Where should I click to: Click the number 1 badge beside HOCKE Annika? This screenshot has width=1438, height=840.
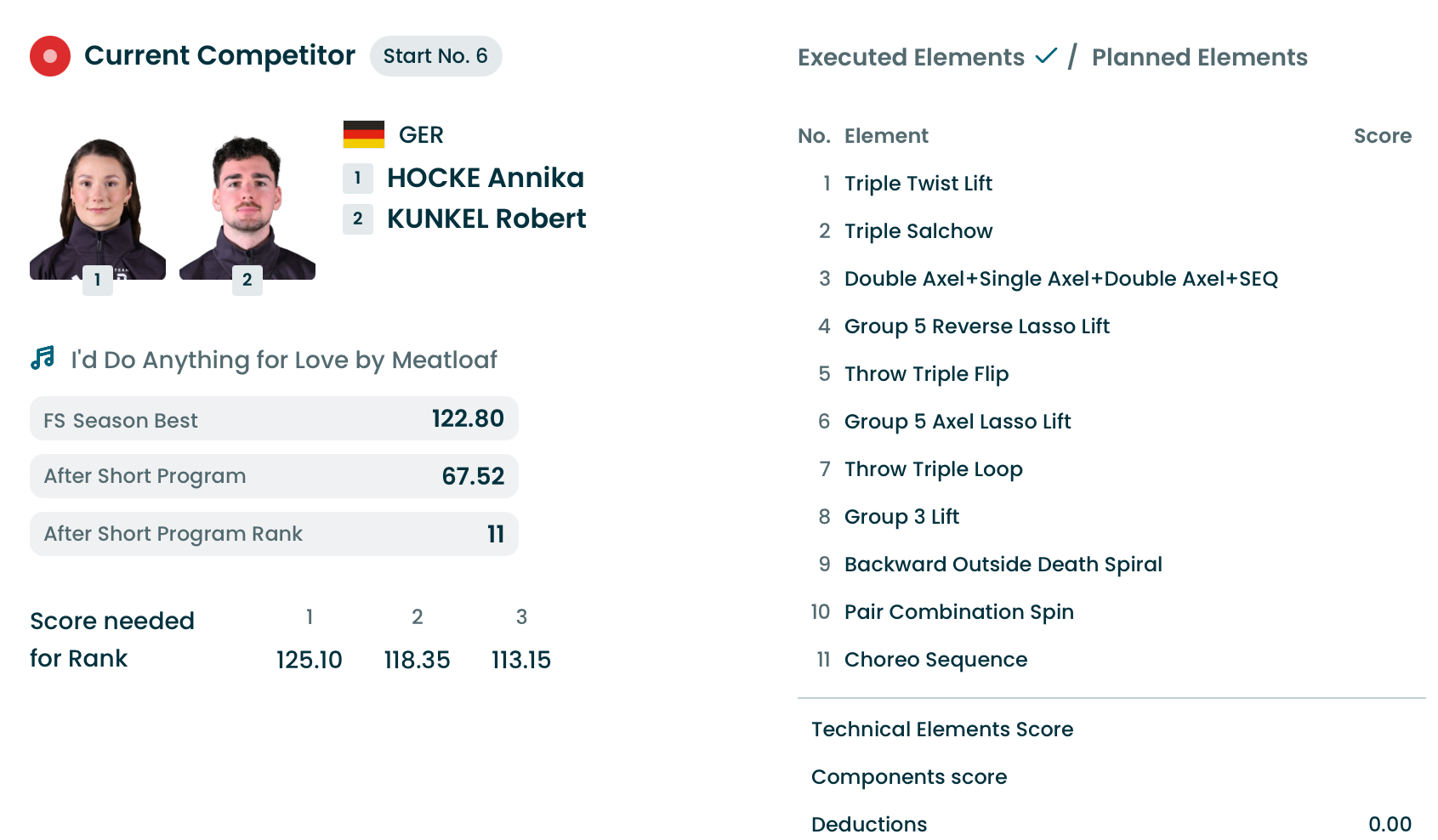(358, 178)
